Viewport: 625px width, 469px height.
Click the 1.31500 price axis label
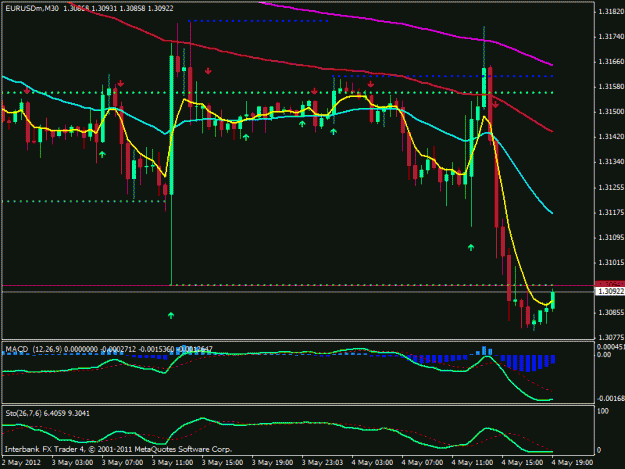click(x=611, y=112)
